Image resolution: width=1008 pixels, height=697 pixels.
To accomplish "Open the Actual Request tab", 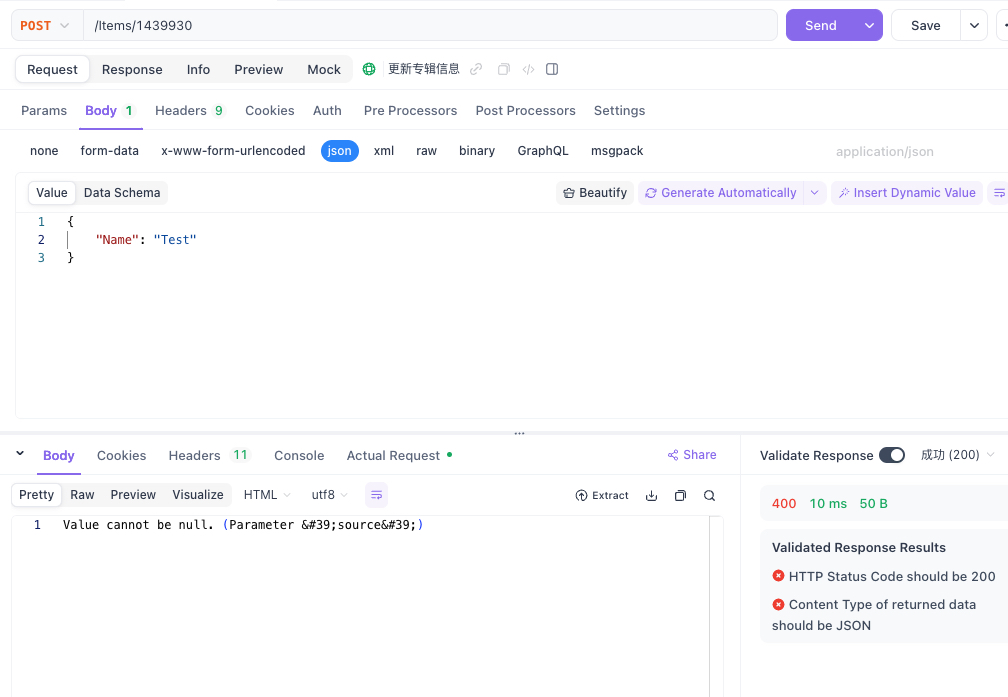I will point(393,455).
